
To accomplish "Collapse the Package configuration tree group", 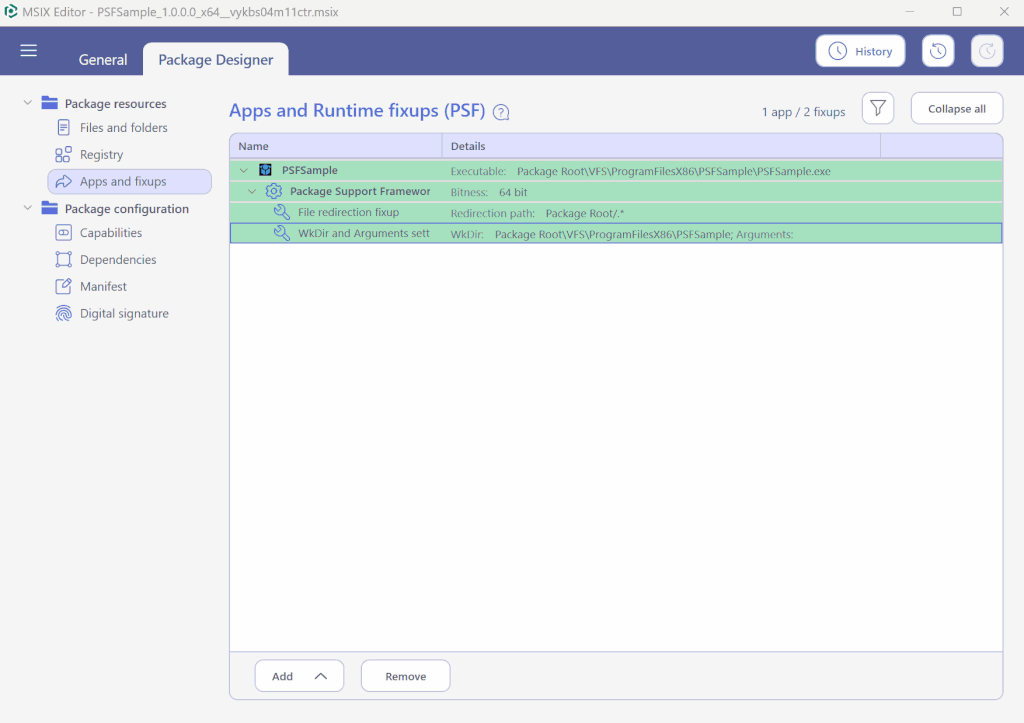I will (27, 208).
